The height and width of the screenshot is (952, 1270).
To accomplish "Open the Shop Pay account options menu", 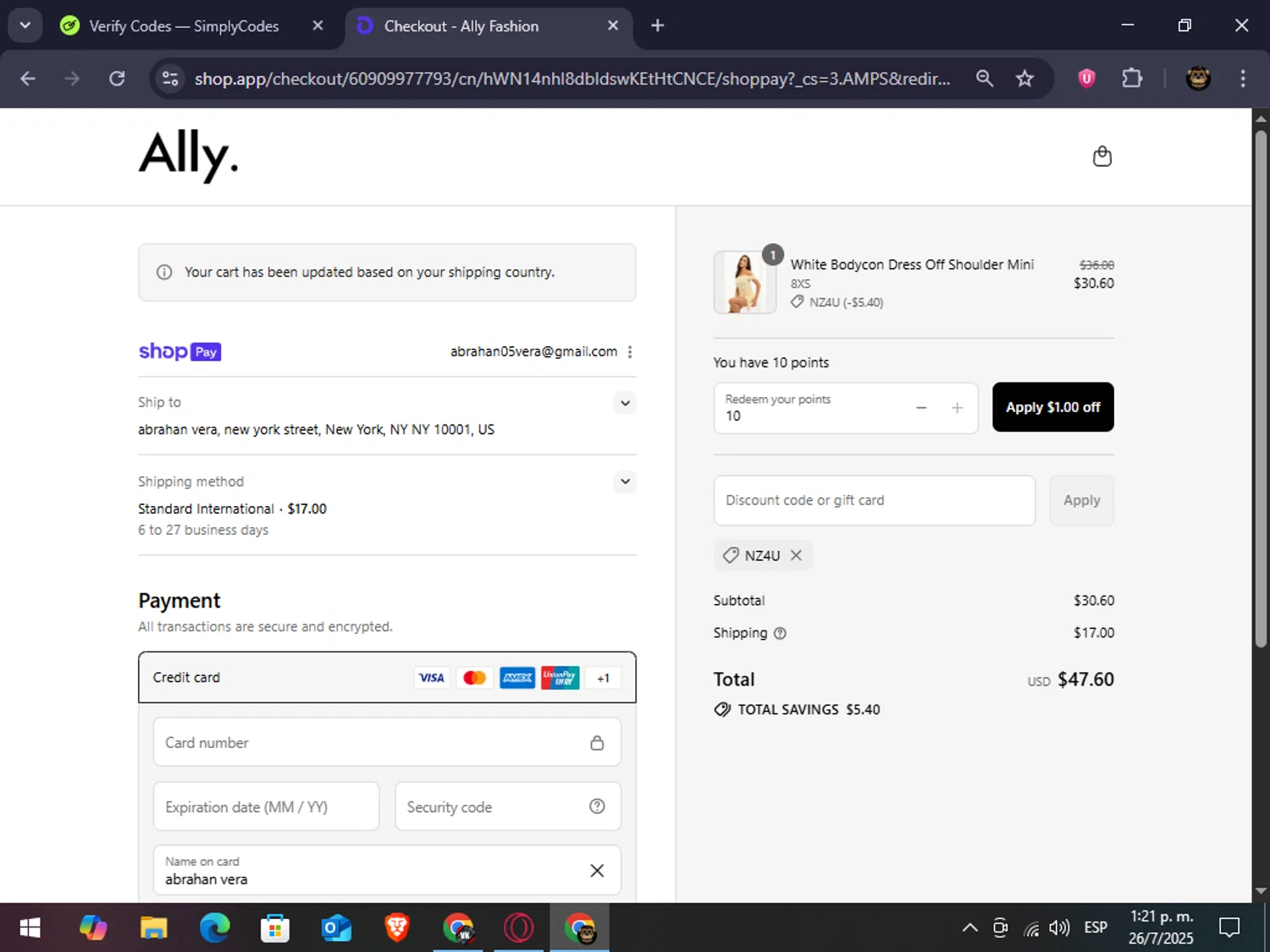I will (x=630, y=352).
